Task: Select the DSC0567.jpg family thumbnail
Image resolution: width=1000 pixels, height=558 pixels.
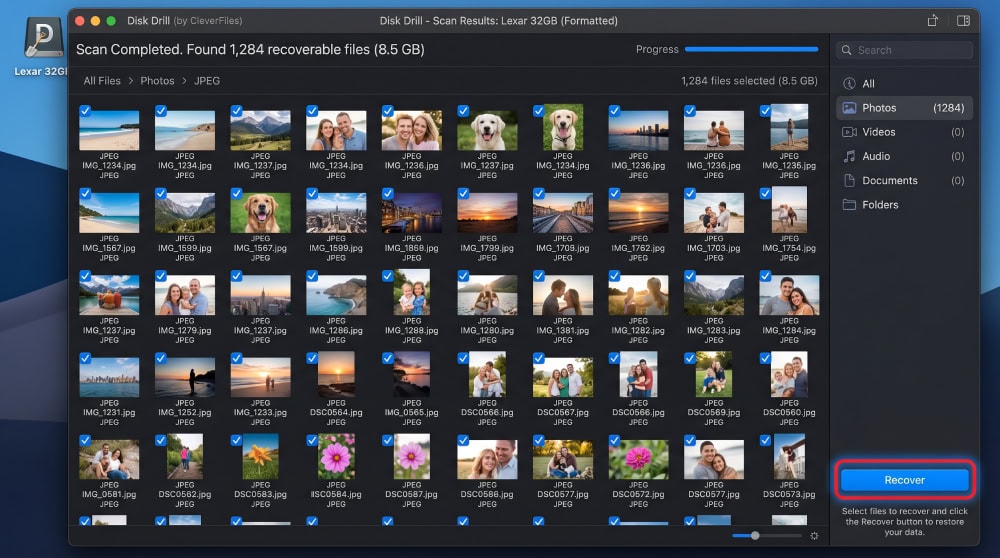Action: (562, 377)
